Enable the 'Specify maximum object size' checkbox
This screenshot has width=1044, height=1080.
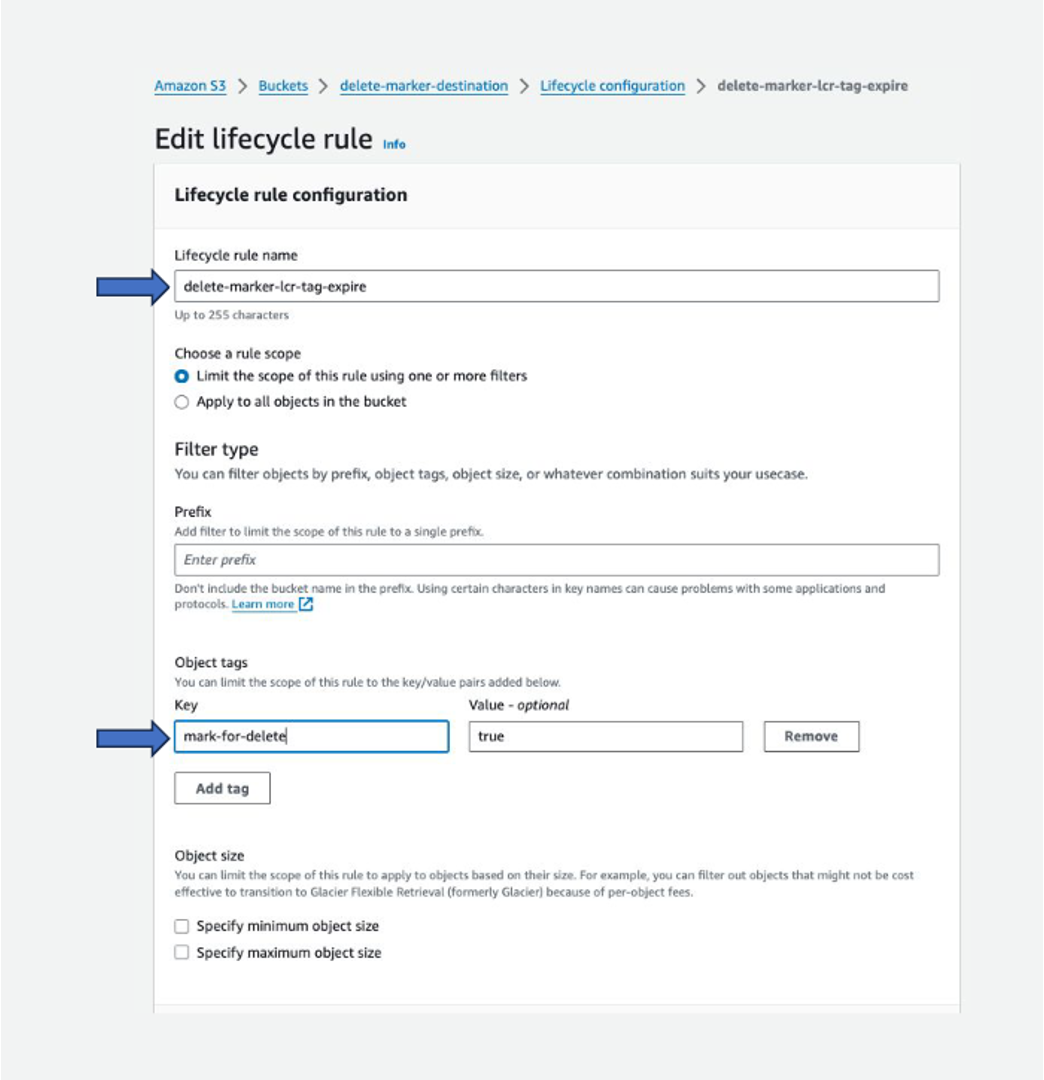(x=181, y=952)
